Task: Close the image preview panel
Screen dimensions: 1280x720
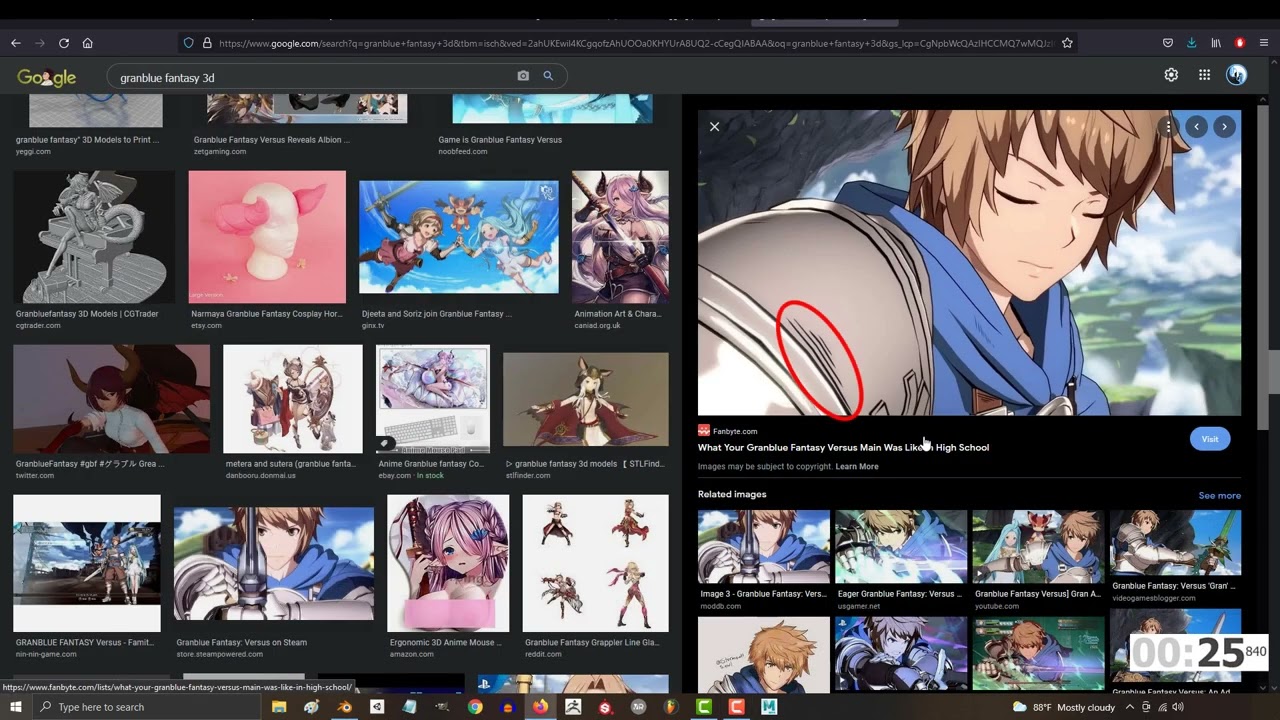Action: point(714,127)
